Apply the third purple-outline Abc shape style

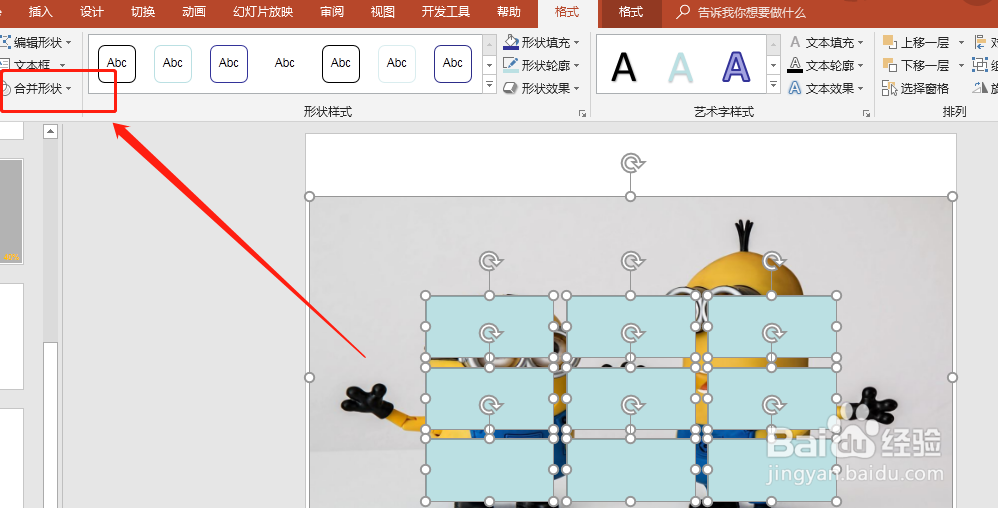229,64
